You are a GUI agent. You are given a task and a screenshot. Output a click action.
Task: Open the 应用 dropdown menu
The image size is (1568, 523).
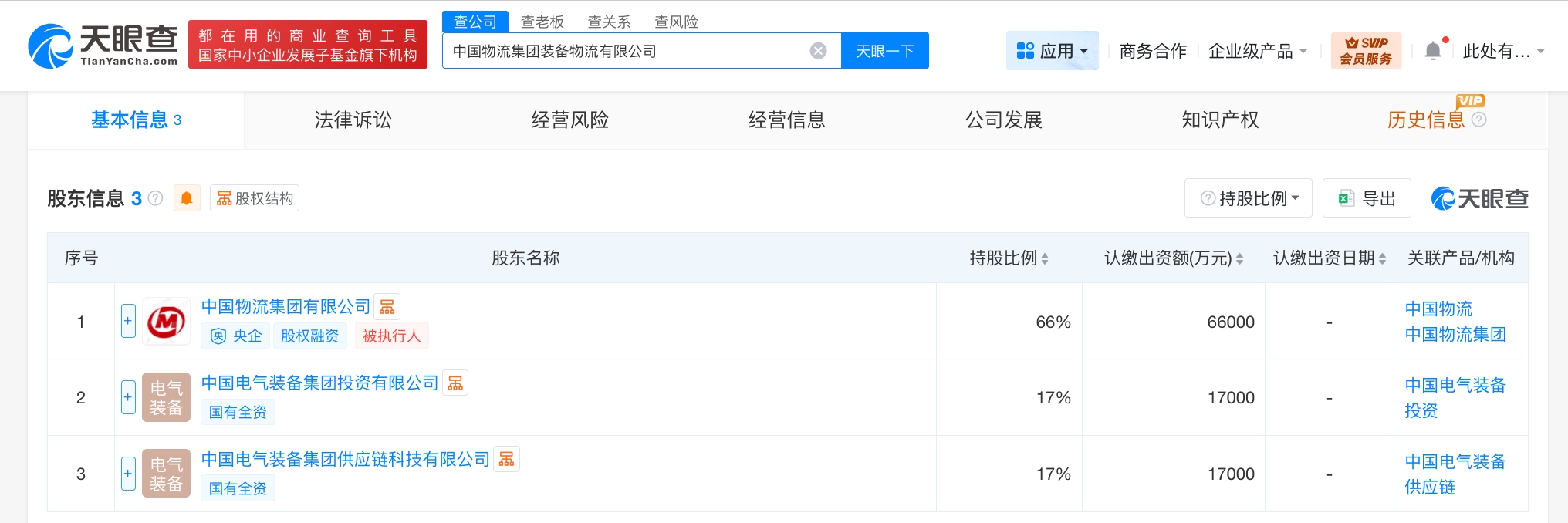click(1052, 51)
